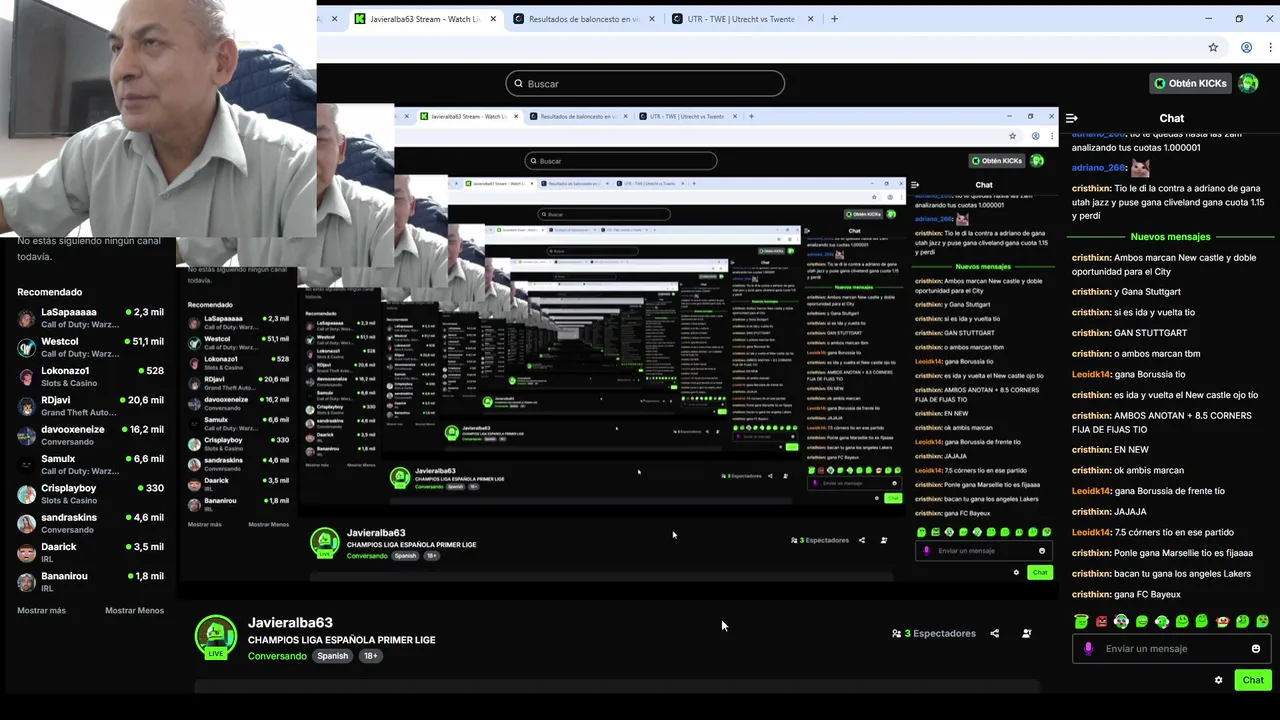
Task: Jump to Nuevos mensajes marker in chat
Action: click(1170, 237)
